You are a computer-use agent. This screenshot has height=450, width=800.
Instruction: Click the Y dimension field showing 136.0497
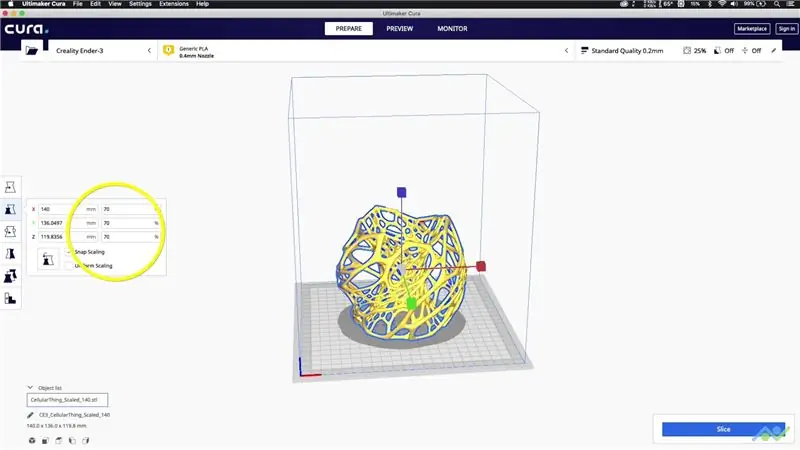67,223
